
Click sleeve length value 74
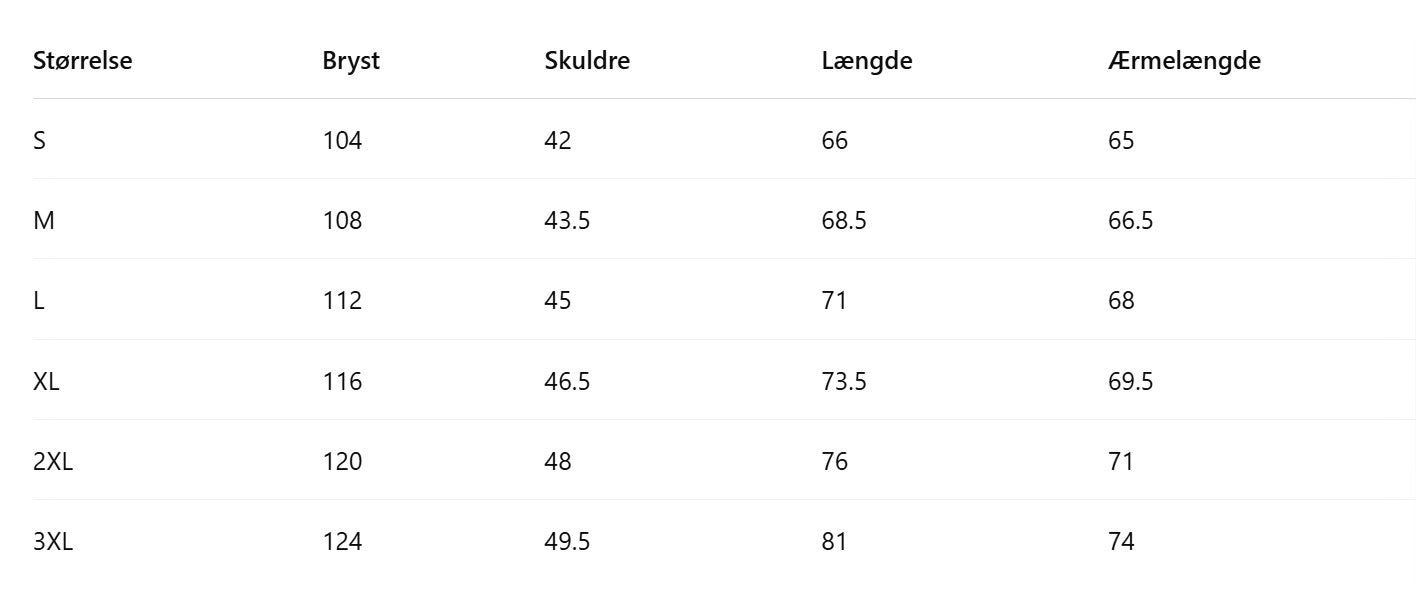[1121, 542]
